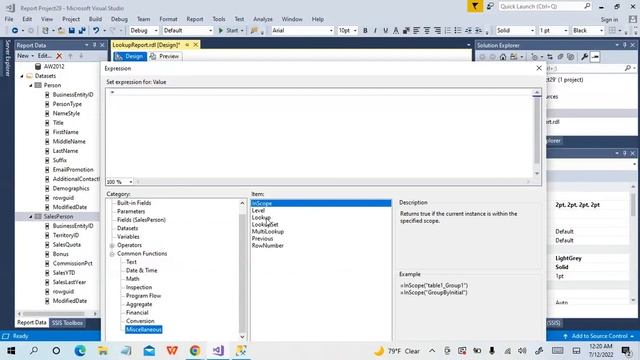Click the red Delete X in Report Data
This screenshot has width=640, height=360.
59,56
